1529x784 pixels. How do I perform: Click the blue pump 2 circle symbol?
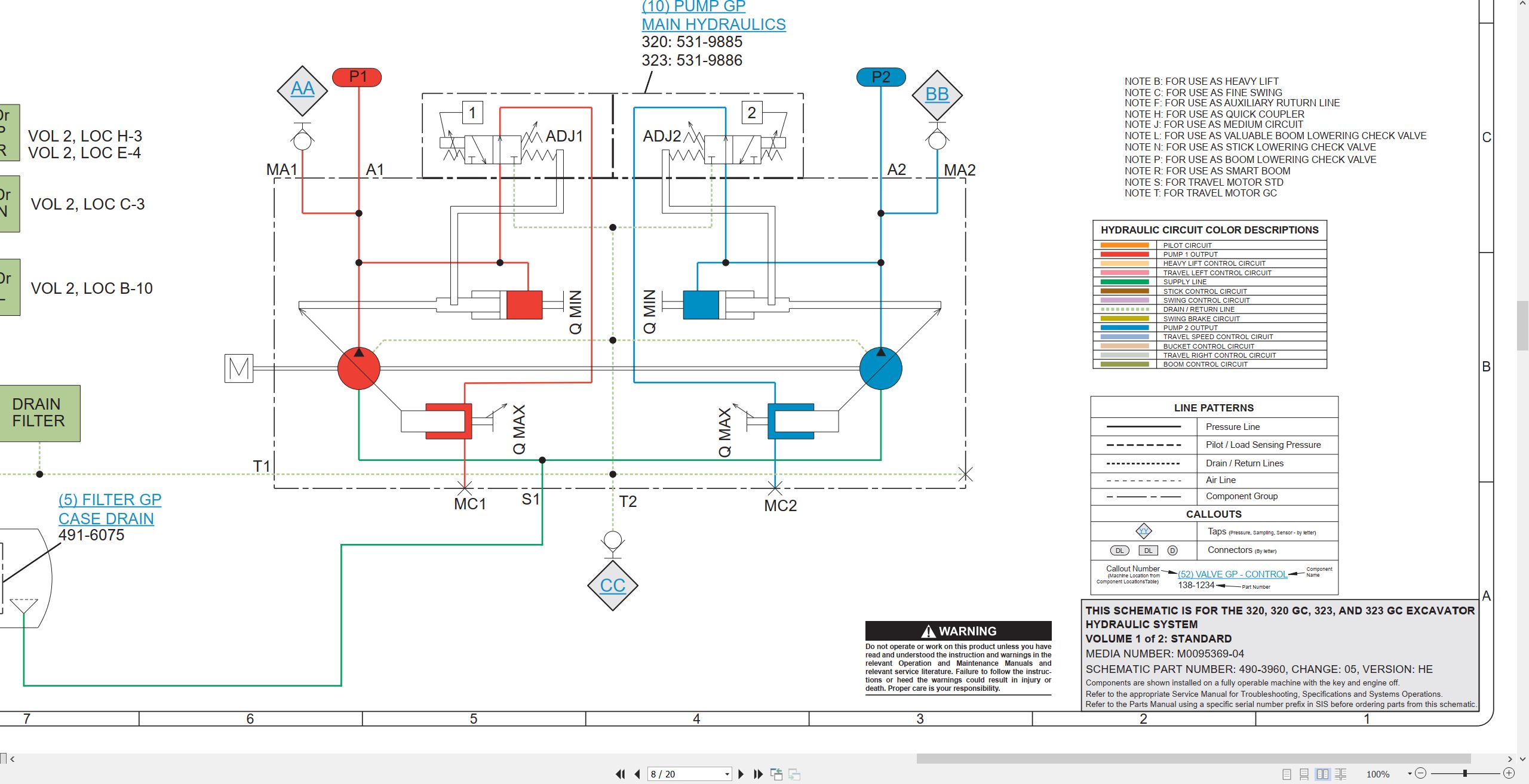coord(880,368)
